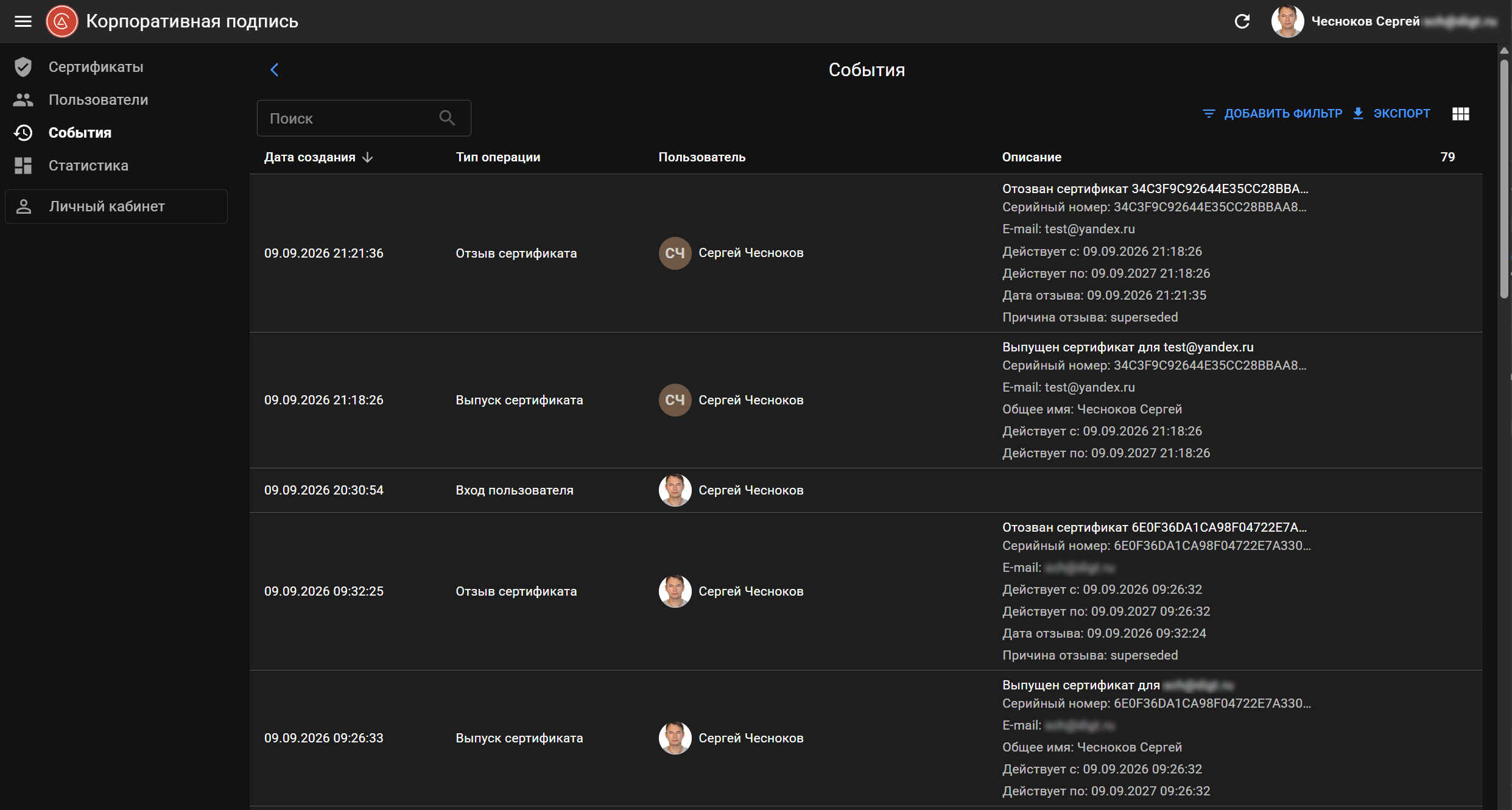Click the user photo in the Вход пользователя row
Screen dimensions: 1512x810
(x=675, y=490)
